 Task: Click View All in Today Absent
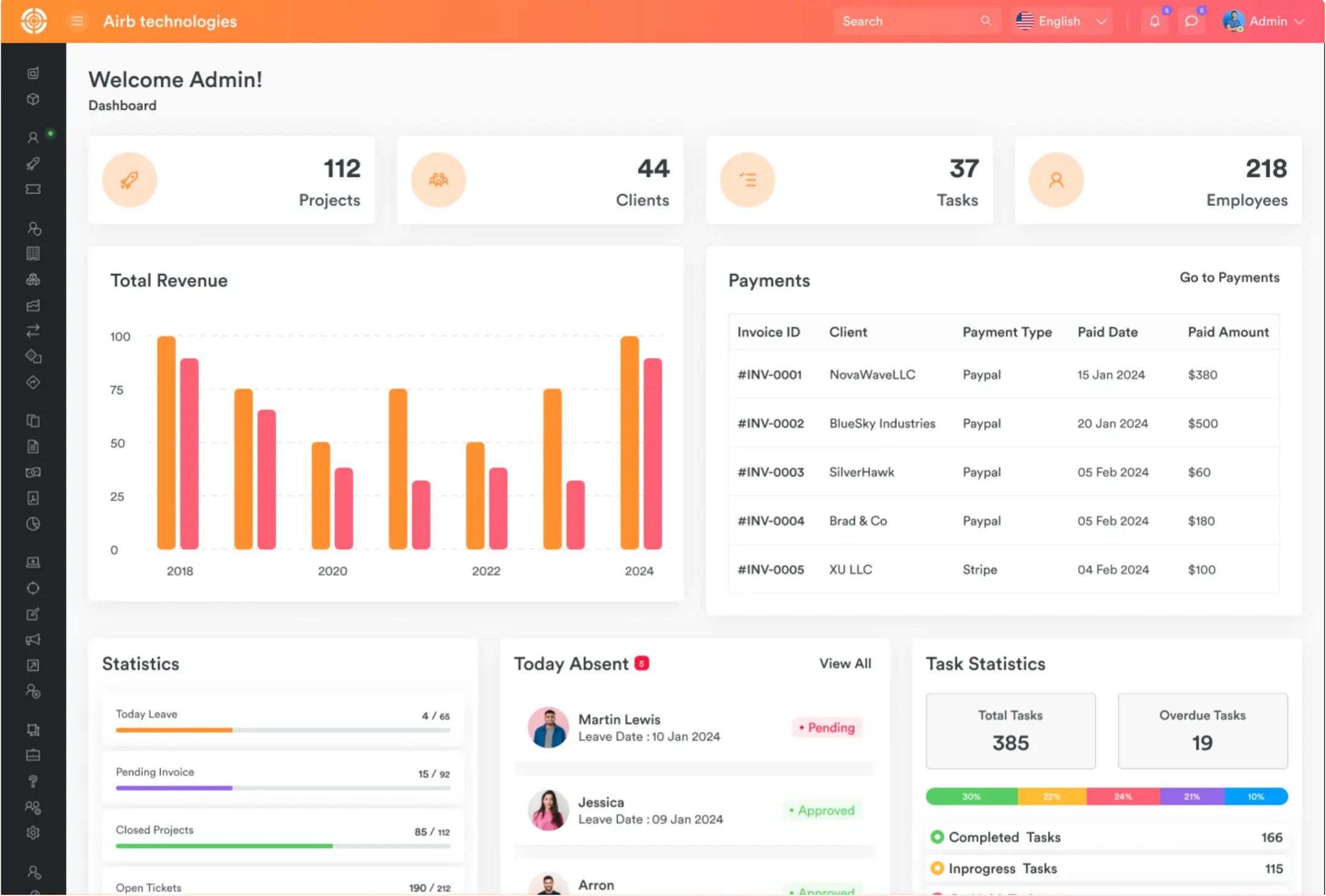[x=845, y=663]
